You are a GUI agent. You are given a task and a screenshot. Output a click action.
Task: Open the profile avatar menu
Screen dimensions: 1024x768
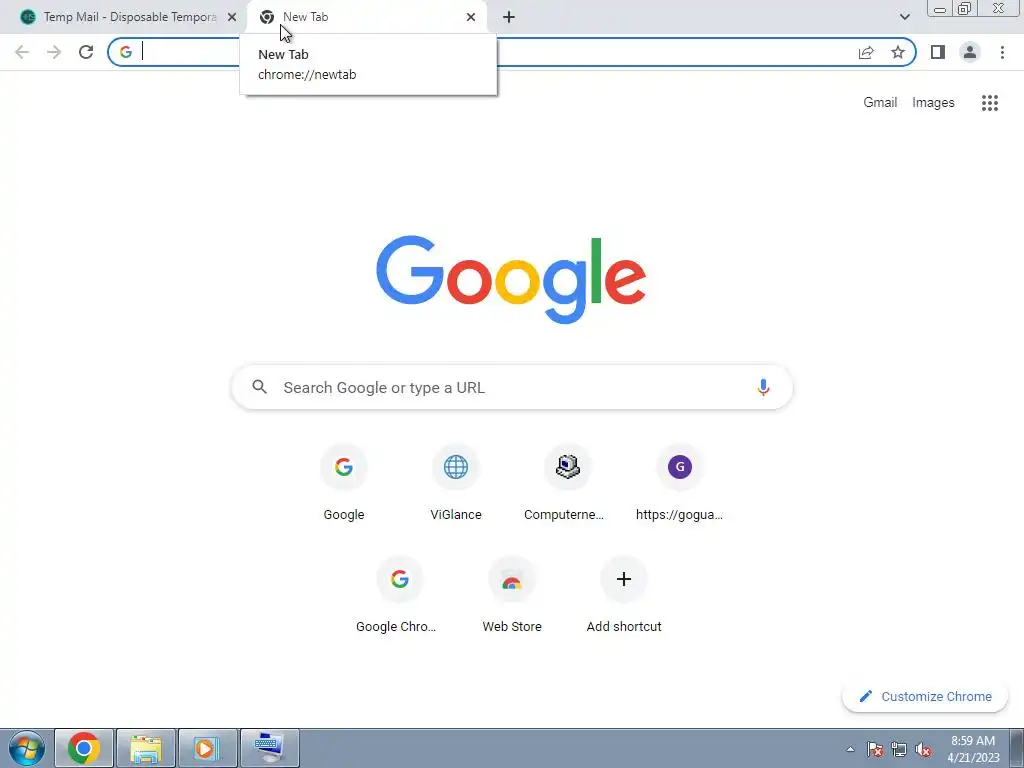pos(970,52)
